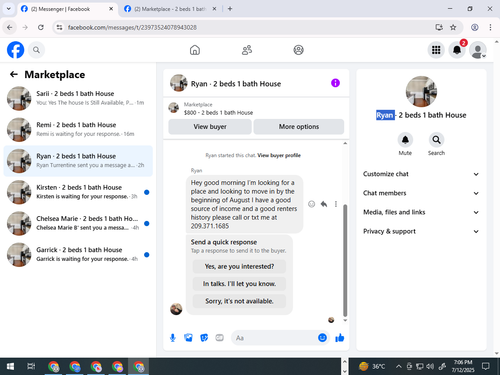
Task: Open Friends icon in top navigation
Action: [247, 50]
